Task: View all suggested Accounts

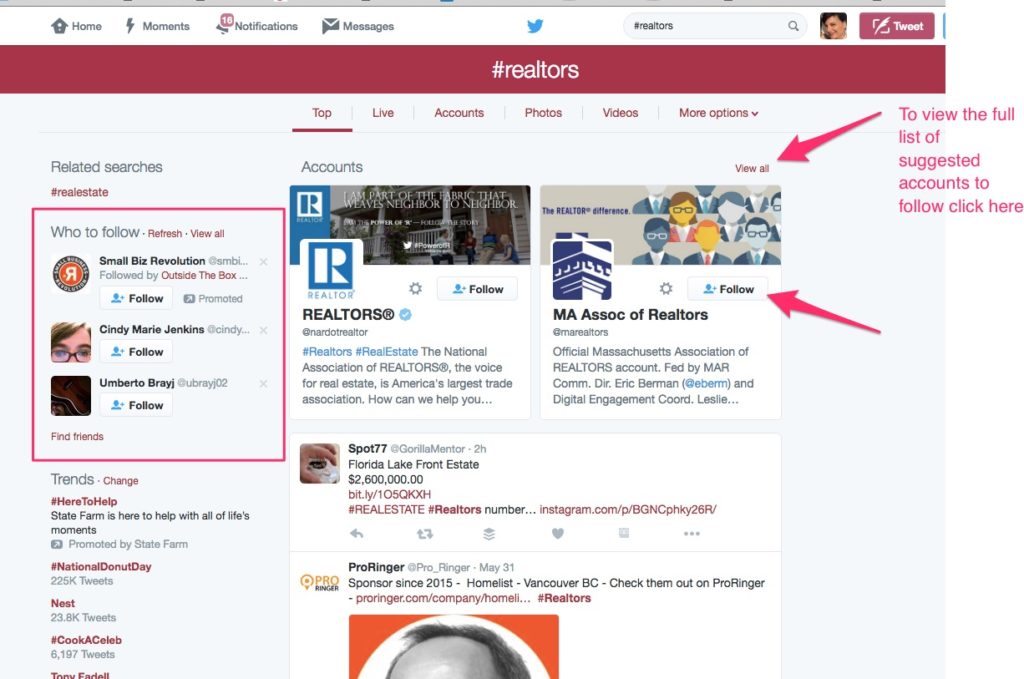Action: (752, 168)
